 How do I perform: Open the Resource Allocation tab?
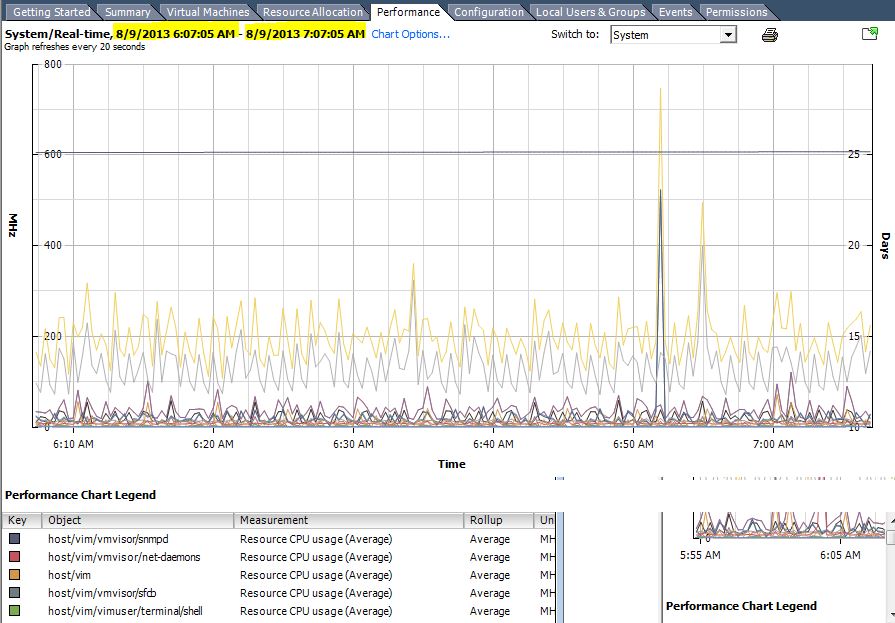point(312,12)
